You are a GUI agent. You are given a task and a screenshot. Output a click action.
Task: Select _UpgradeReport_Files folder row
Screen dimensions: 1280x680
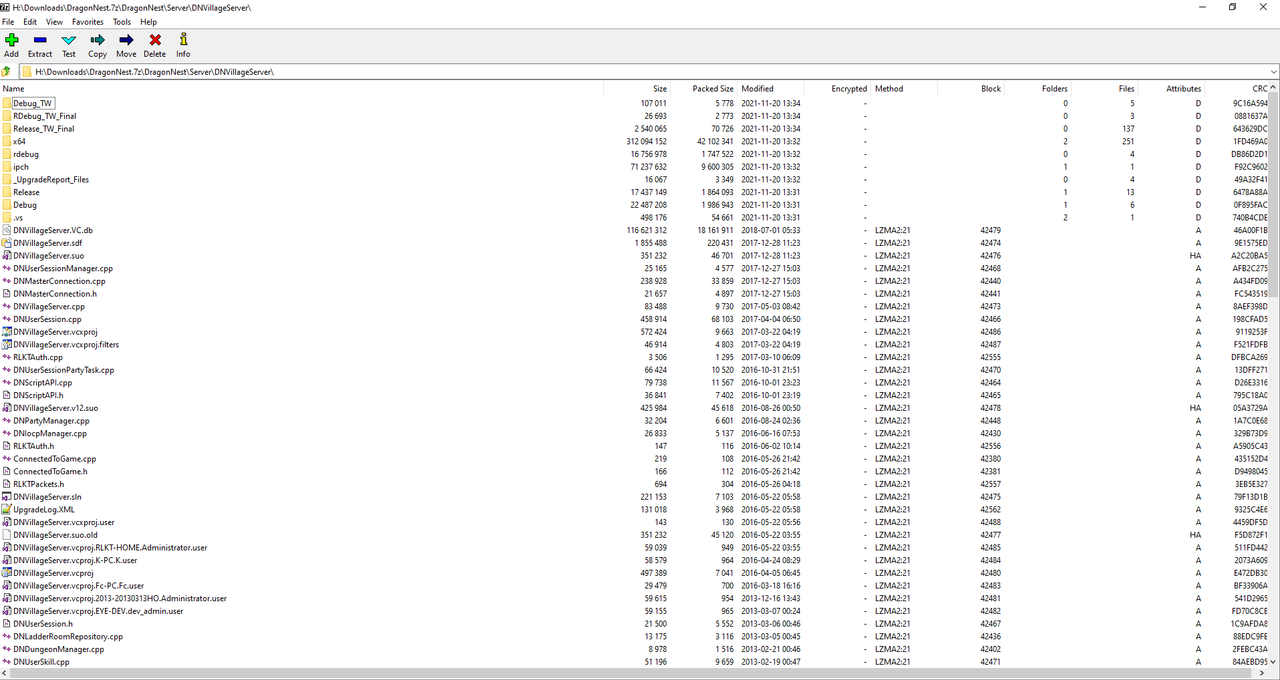click(635, 180)
